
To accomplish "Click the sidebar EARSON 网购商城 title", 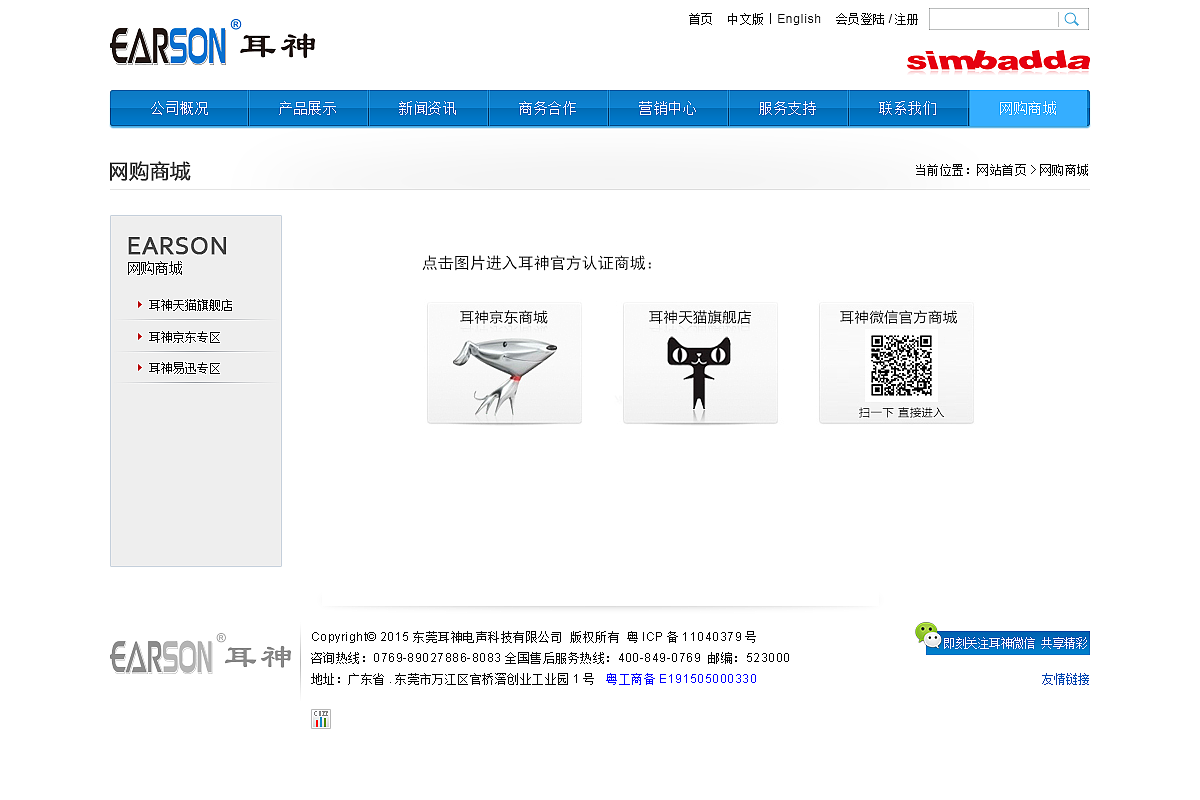I will (x=177, y=256).
